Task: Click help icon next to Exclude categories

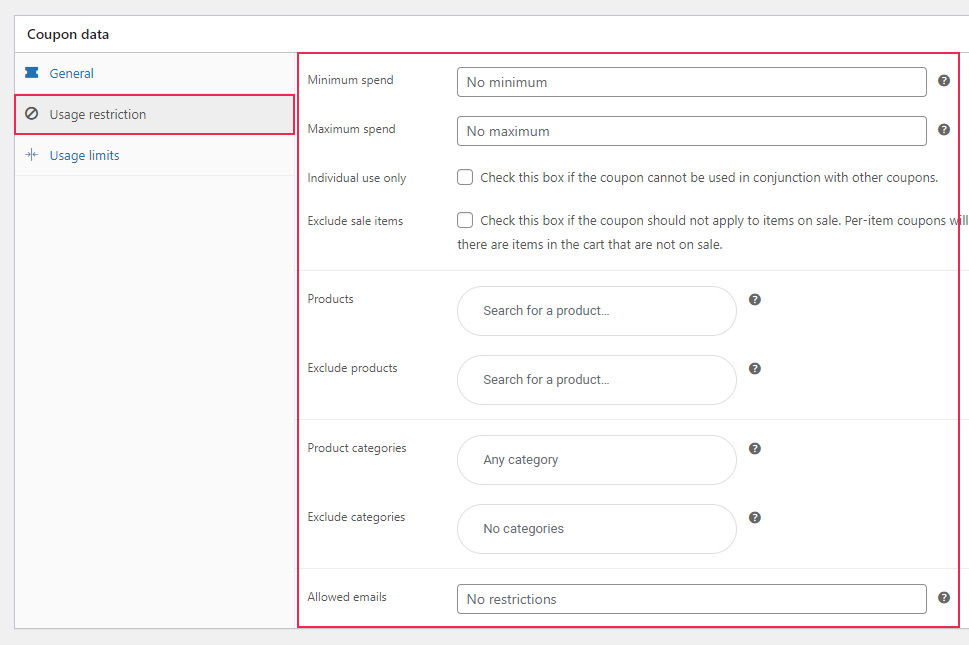Action: [x=755, y=518]
